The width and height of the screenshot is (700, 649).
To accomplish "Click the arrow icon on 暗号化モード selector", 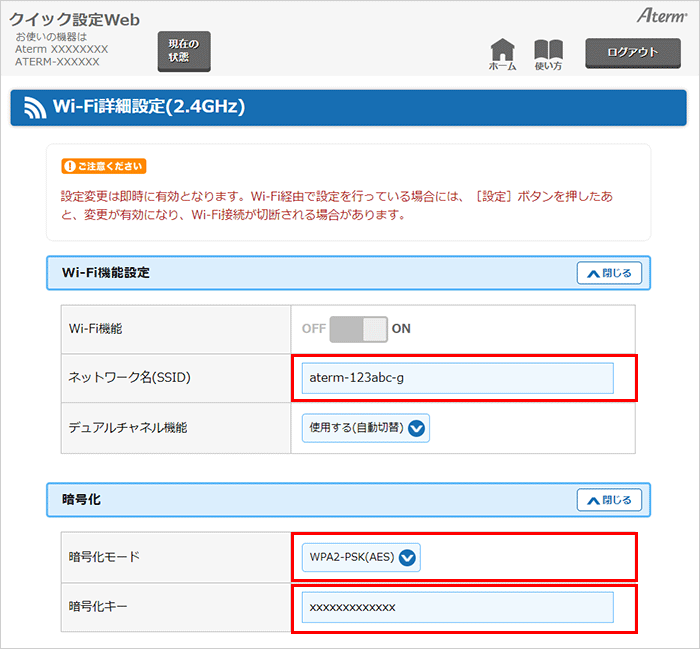I will click(x=407, y=558).
